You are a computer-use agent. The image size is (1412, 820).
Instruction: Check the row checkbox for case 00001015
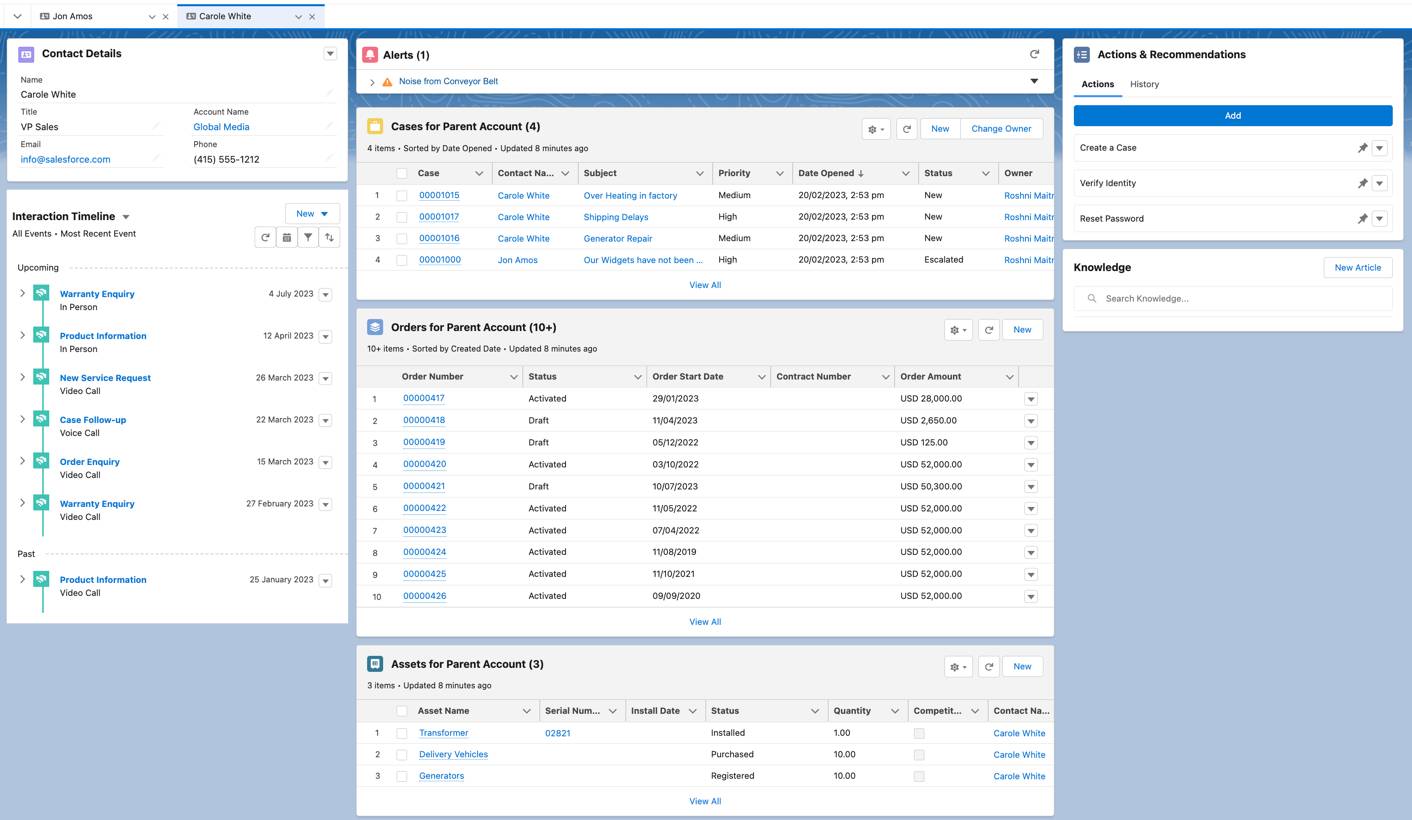401,195
